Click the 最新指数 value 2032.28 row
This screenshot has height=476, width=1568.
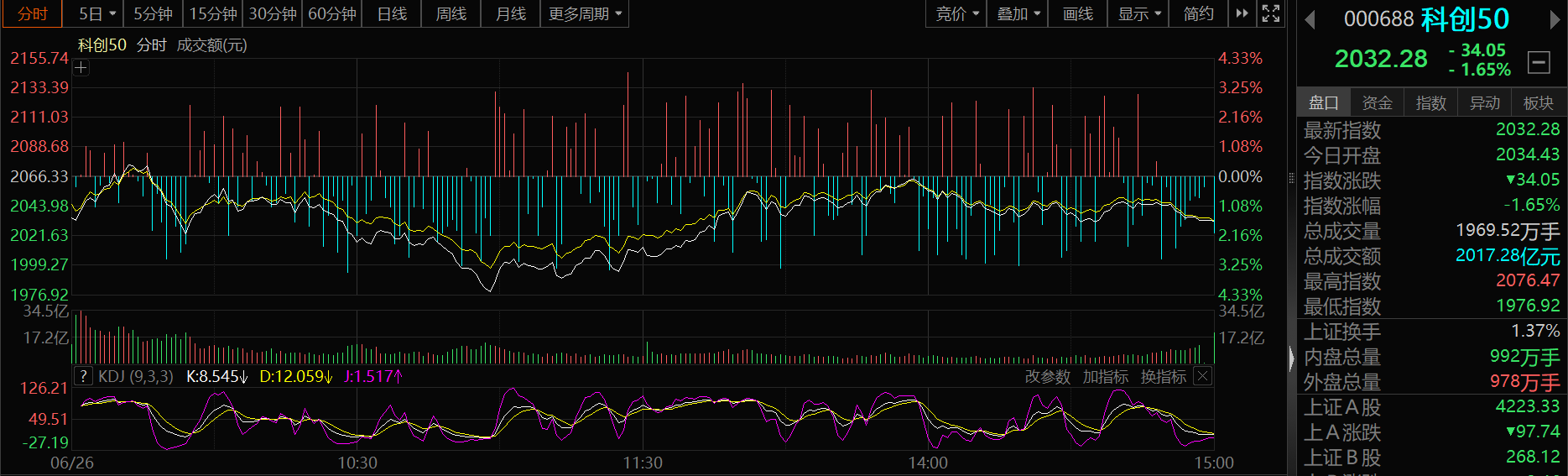[x=1431, y=130]
